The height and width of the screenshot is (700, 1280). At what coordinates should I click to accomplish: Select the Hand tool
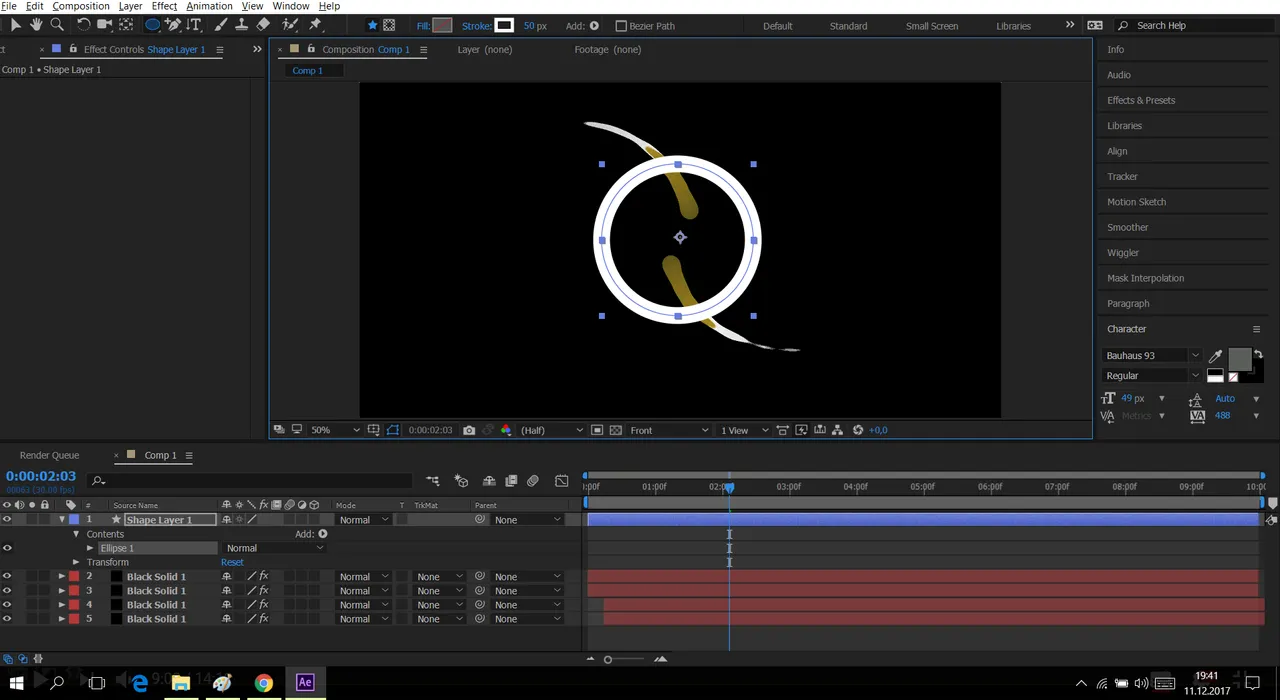pos(36,25)
